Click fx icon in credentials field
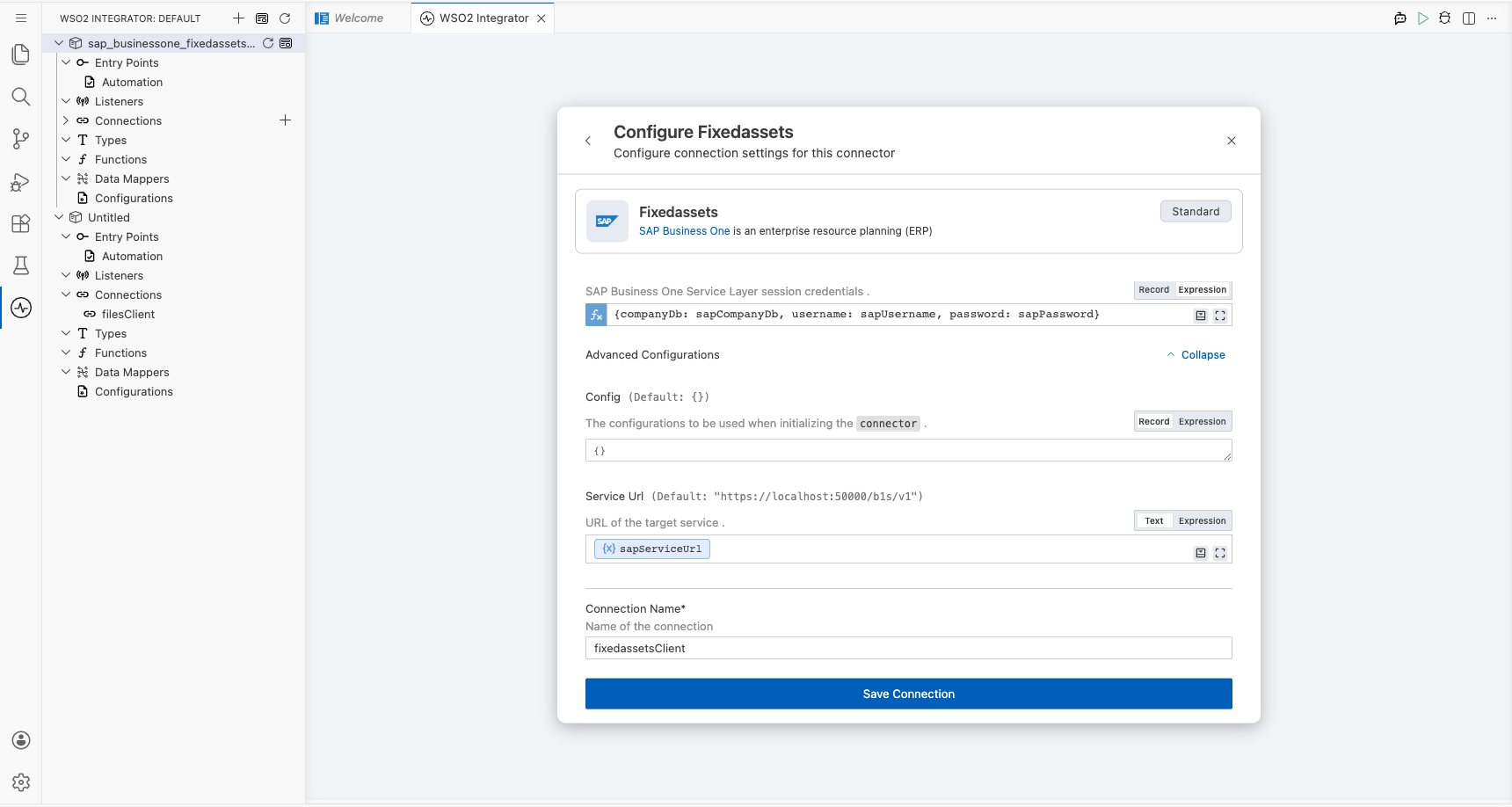The width and height of the screenshot is (1512, 807). pos(596,315)
